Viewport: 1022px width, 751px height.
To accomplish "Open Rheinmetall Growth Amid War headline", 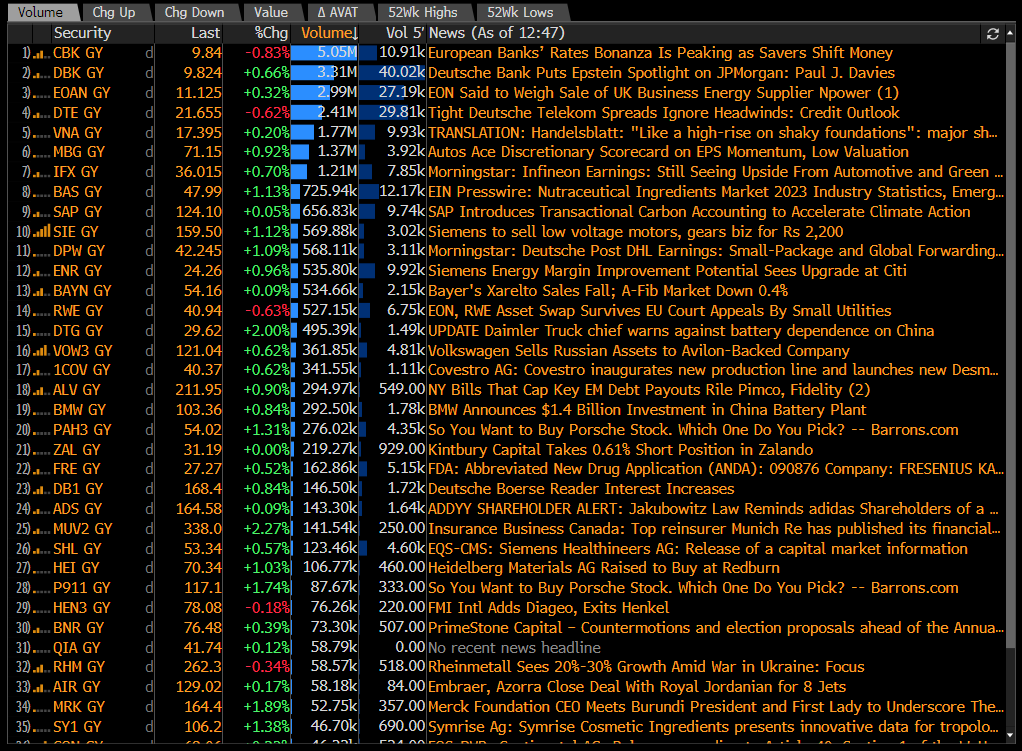I will (x=646, y=667).
